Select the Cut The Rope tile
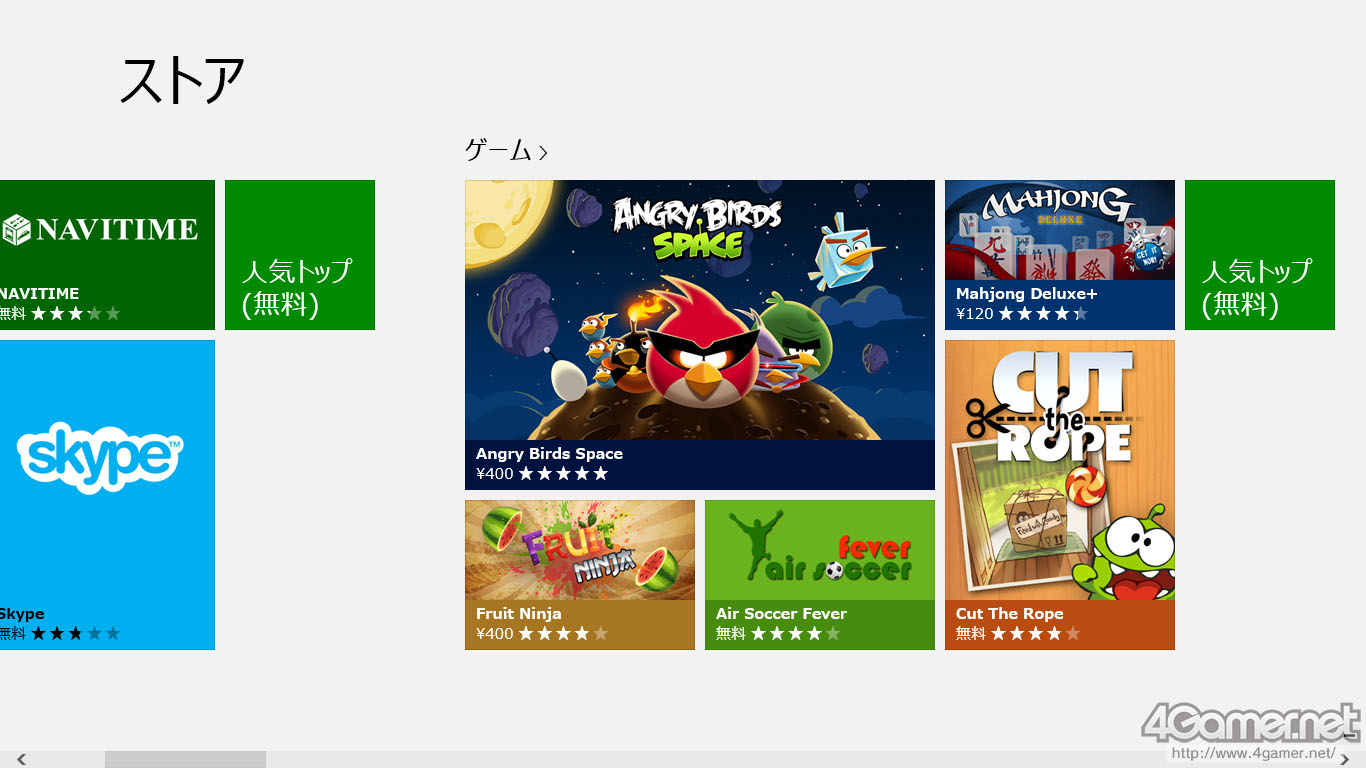Screen dimensions: 1366x768 point(1060,495)
